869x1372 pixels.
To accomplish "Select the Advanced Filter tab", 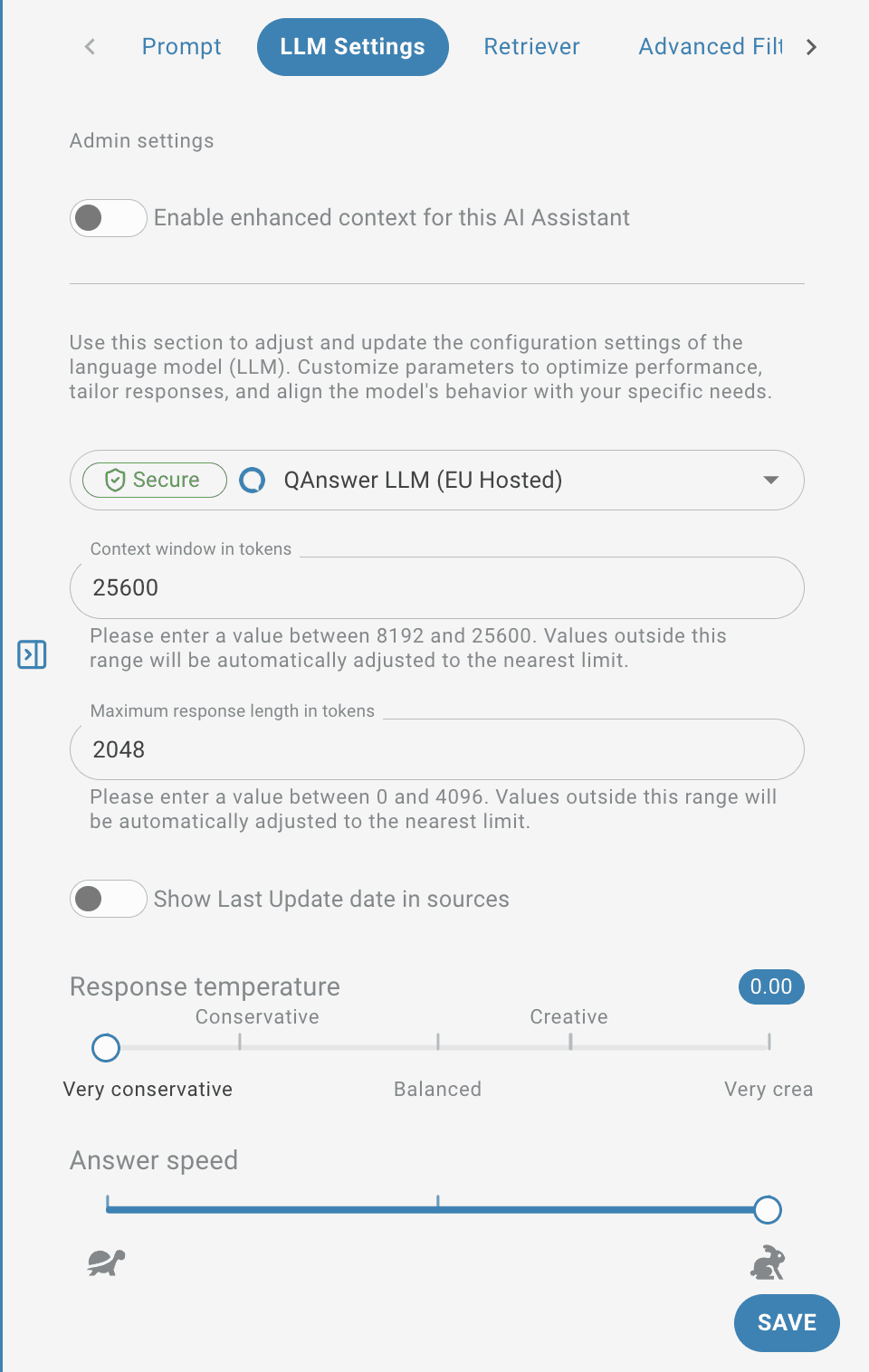I will point(711,47).
